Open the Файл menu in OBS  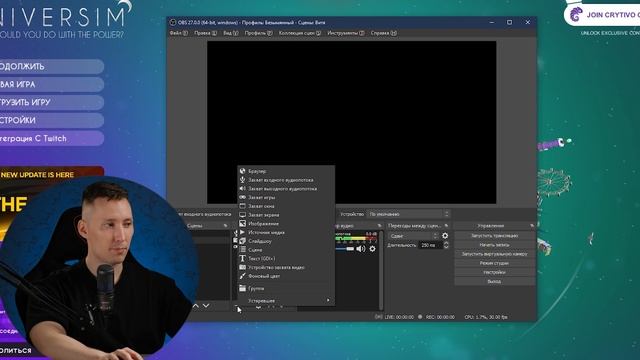pyautogui.click(x=178, y=33)
